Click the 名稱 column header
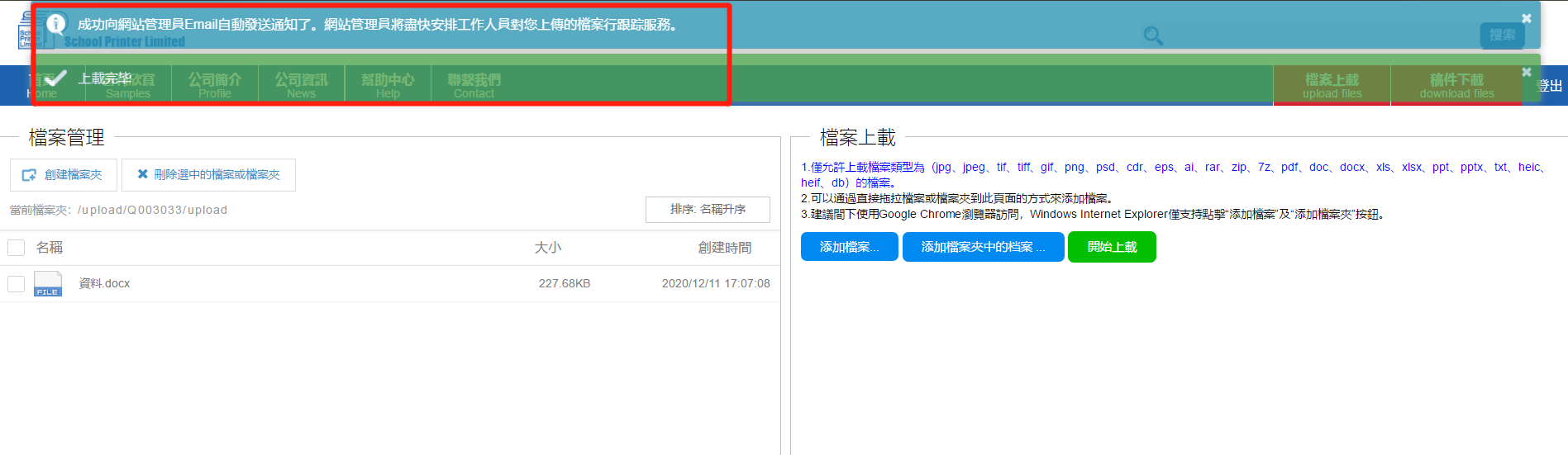This screenshot has height=455, width=1568. (50, 248)
